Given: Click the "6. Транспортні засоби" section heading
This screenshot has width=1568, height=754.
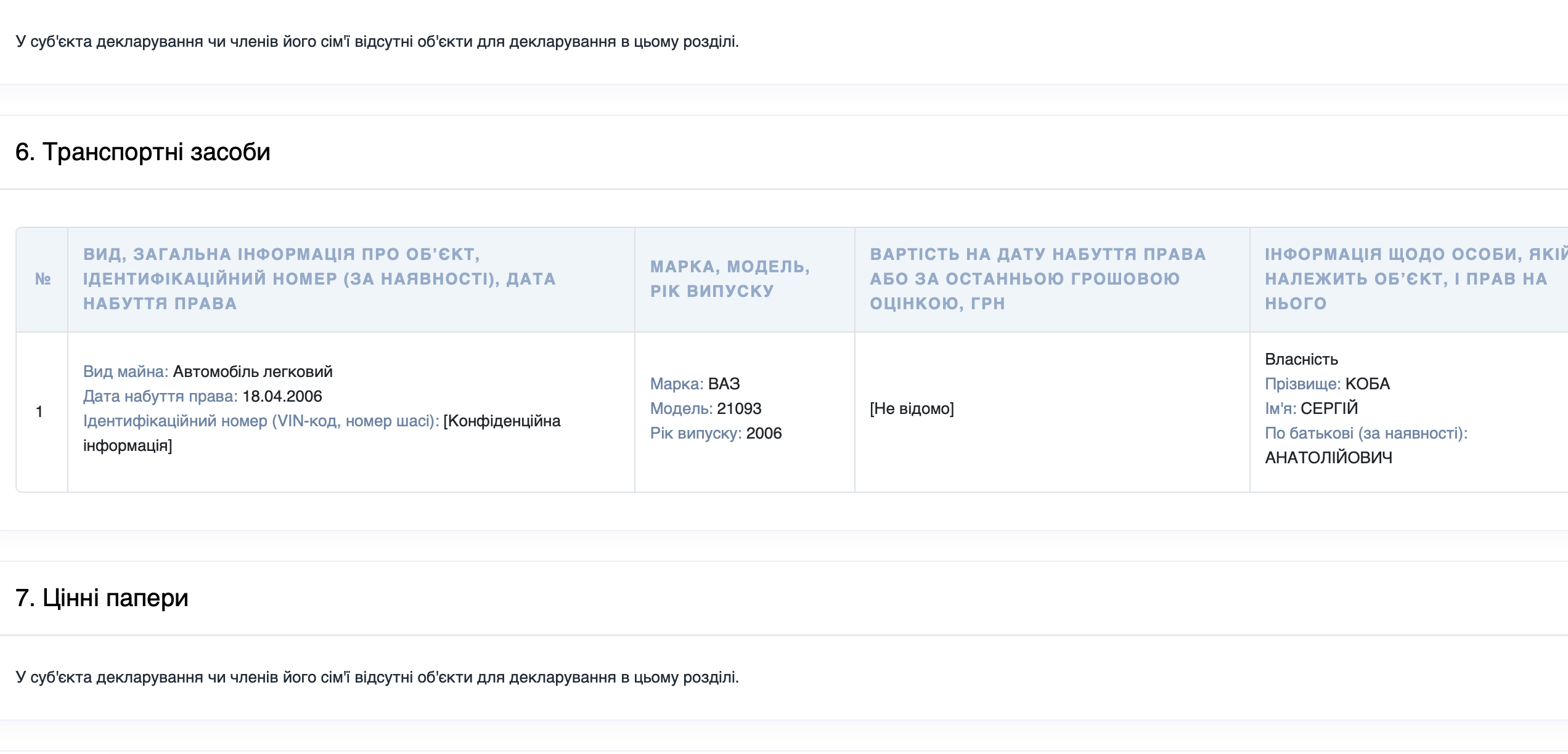Looking at the screenshot, I should (142, 152).
